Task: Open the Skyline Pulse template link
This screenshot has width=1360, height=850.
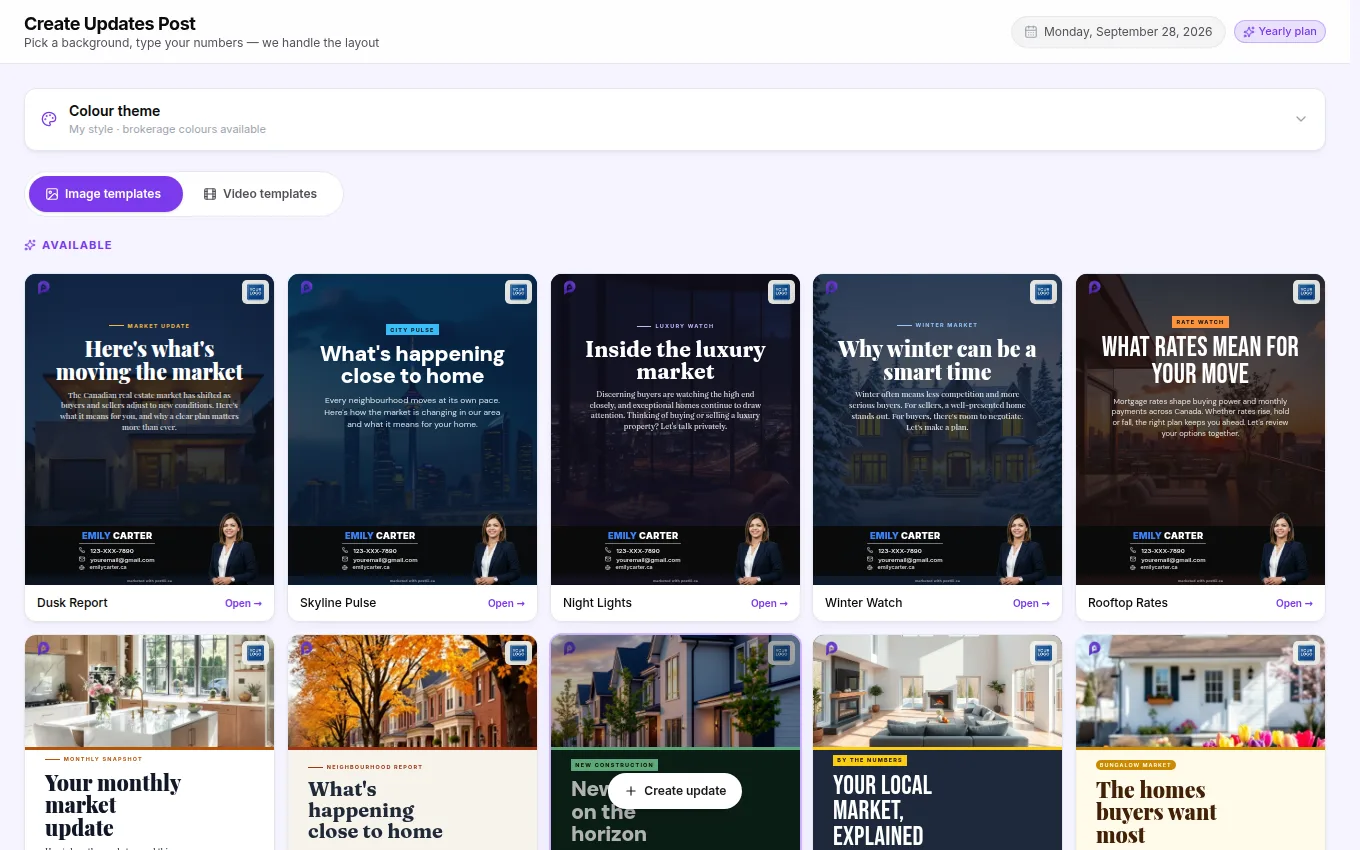Action: (x=506, y=603)
